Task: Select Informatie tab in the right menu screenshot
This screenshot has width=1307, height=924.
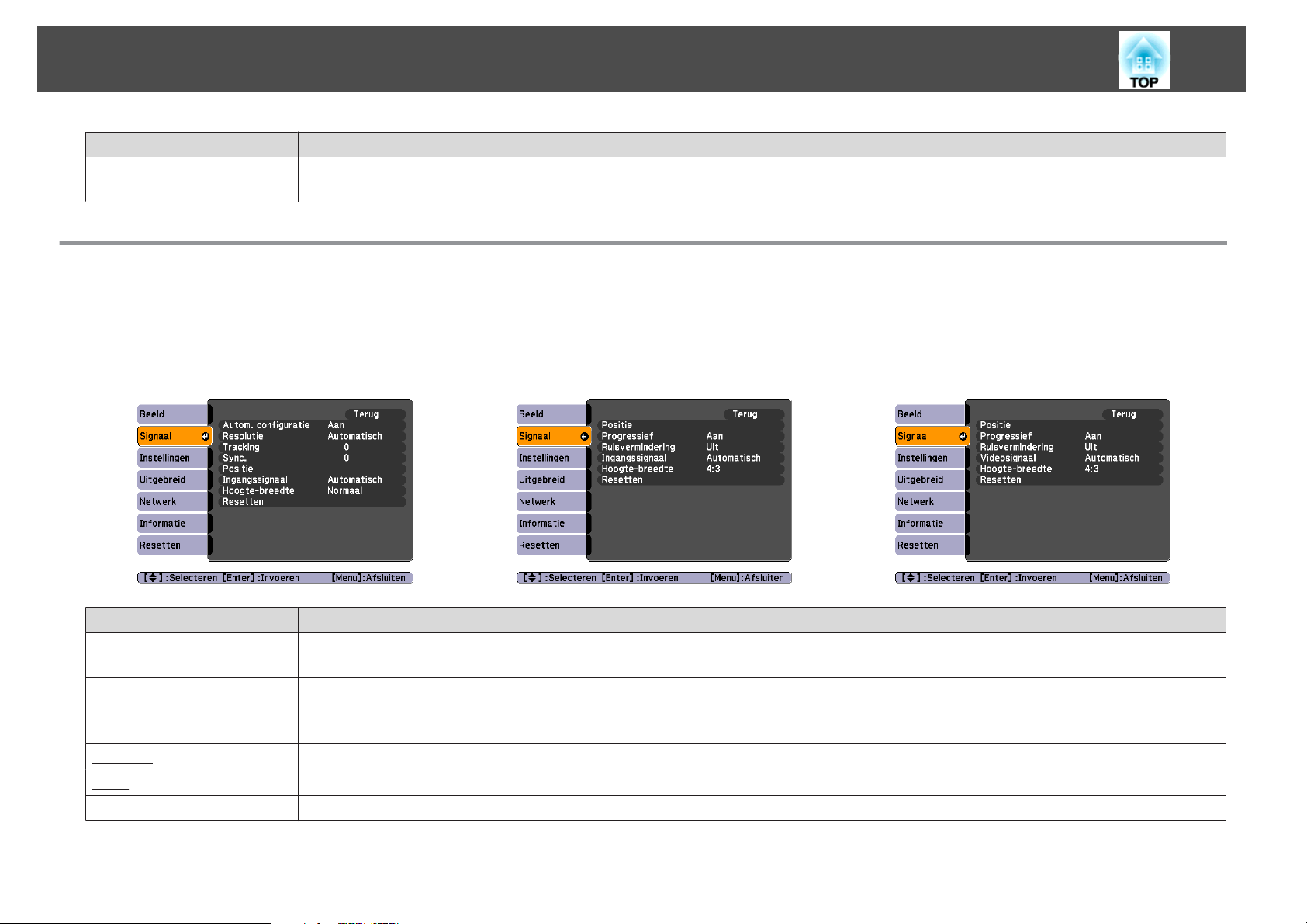Action: 931,523
